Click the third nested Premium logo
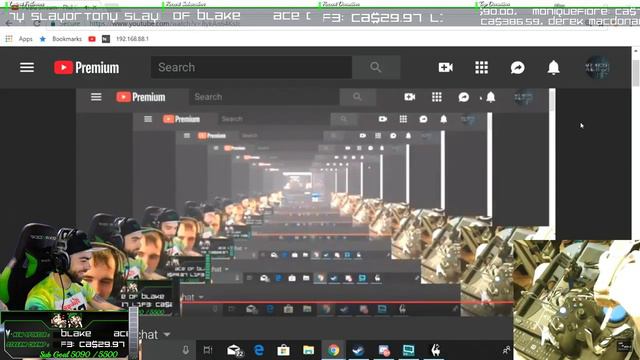 click(182, 119)
